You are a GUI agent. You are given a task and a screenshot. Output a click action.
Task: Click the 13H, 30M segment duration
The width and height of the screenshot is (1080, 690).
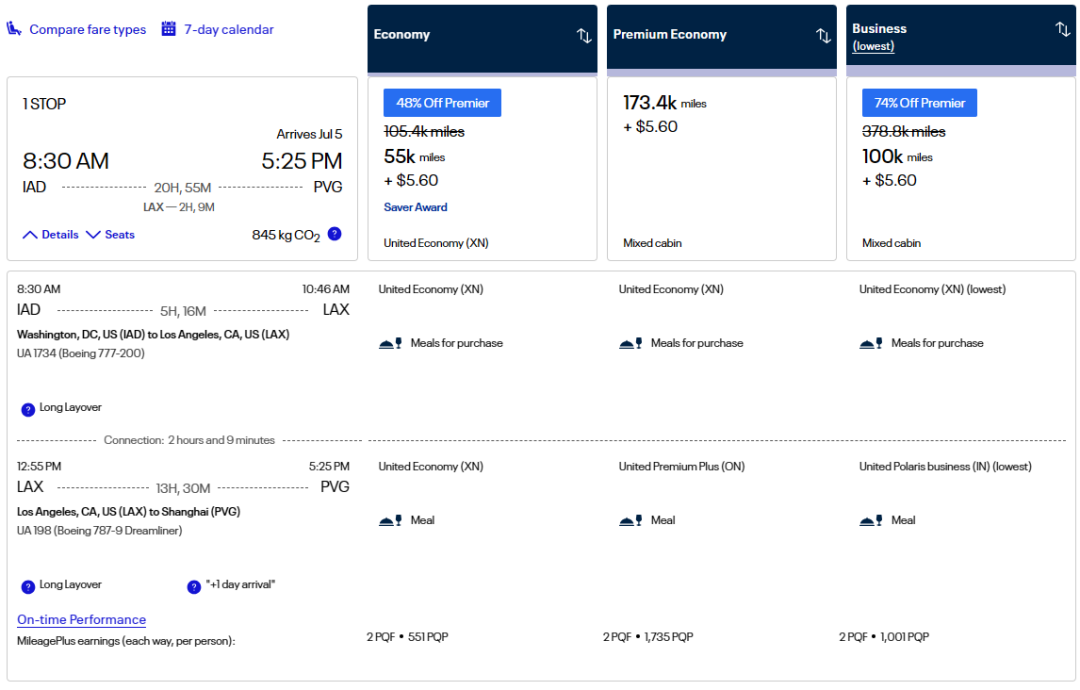183,488
